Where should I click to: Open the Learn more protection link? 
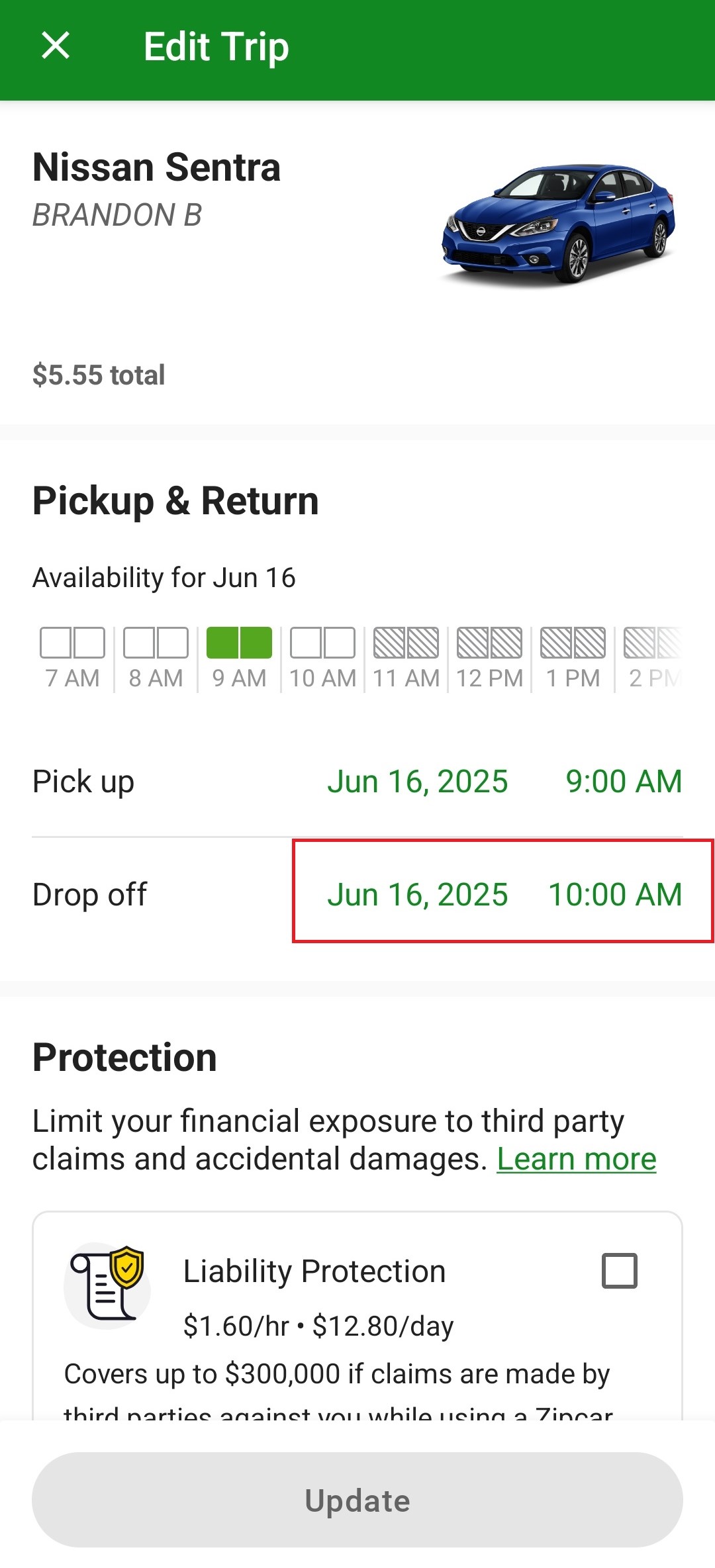point(577,1159)
